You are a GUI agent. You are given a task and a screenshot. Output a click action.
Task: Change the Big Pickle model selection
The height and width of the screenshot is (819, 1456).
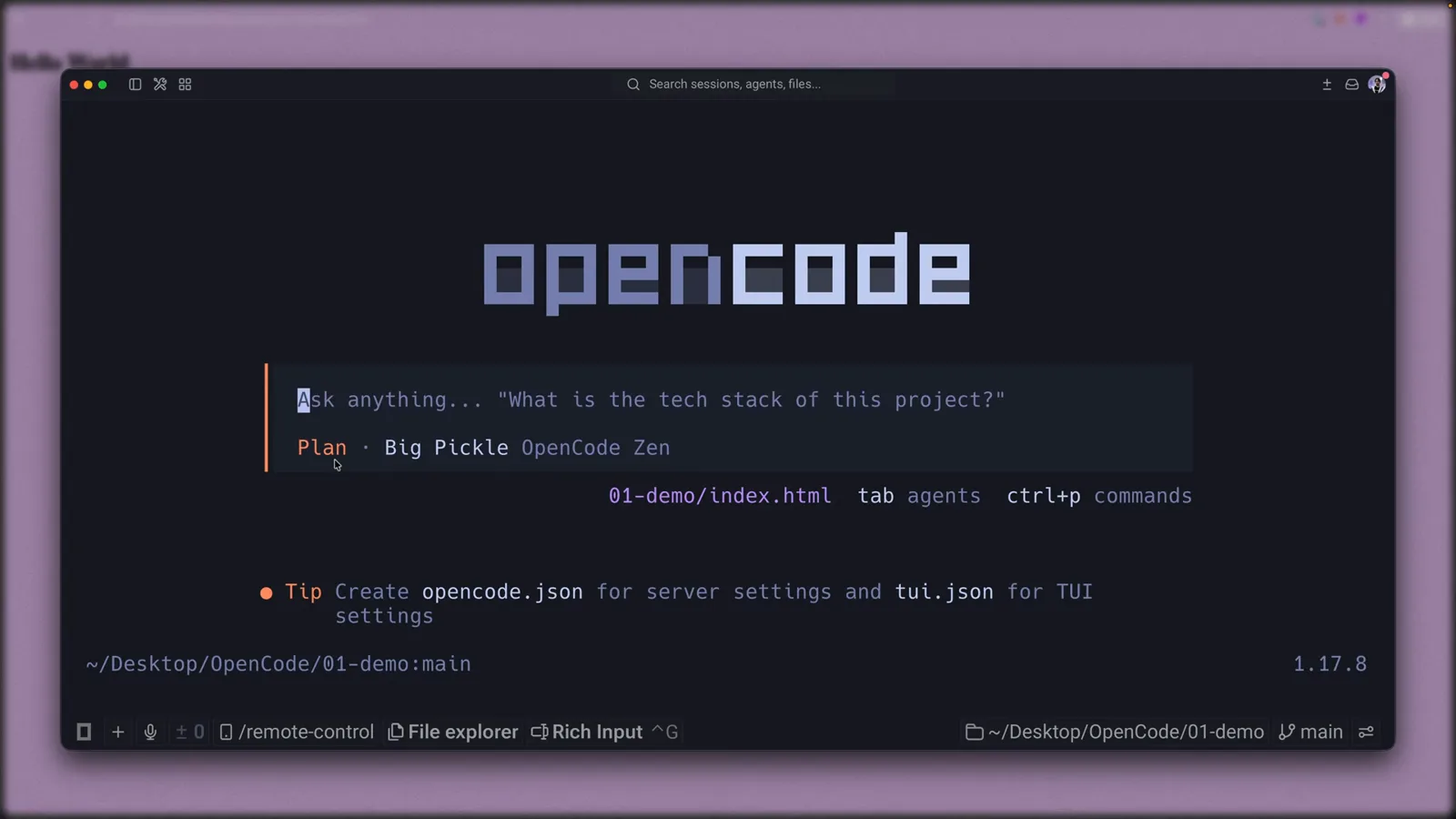tap(446, 448)
